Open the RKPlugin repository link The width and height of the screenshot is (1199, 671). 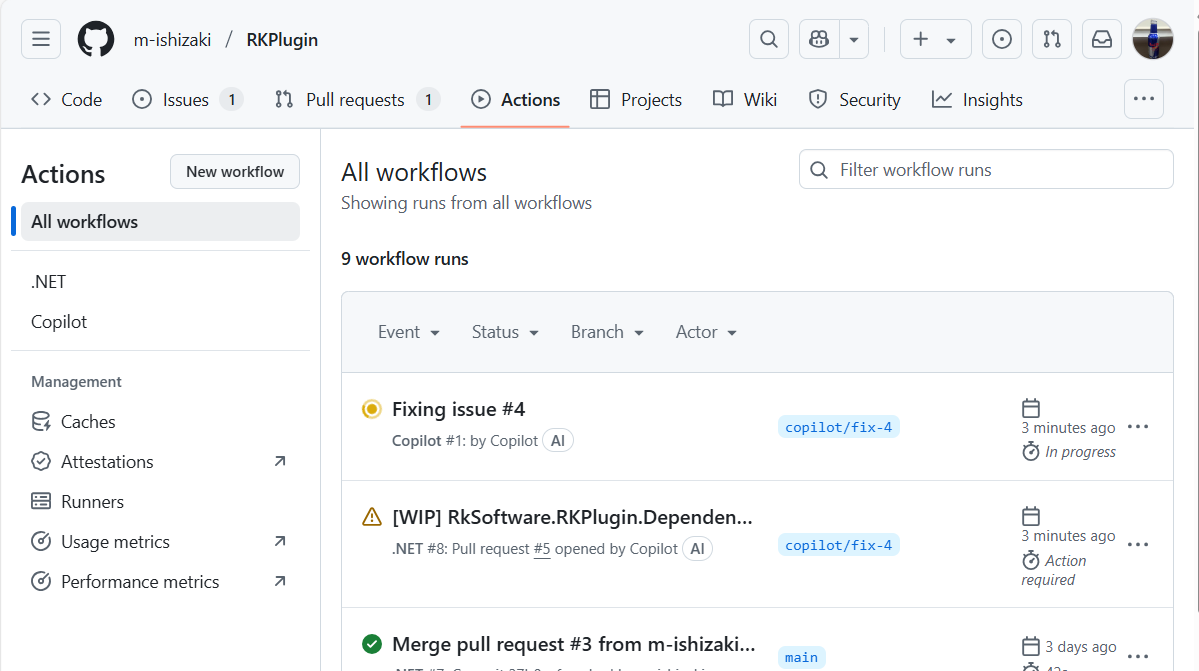282,40
